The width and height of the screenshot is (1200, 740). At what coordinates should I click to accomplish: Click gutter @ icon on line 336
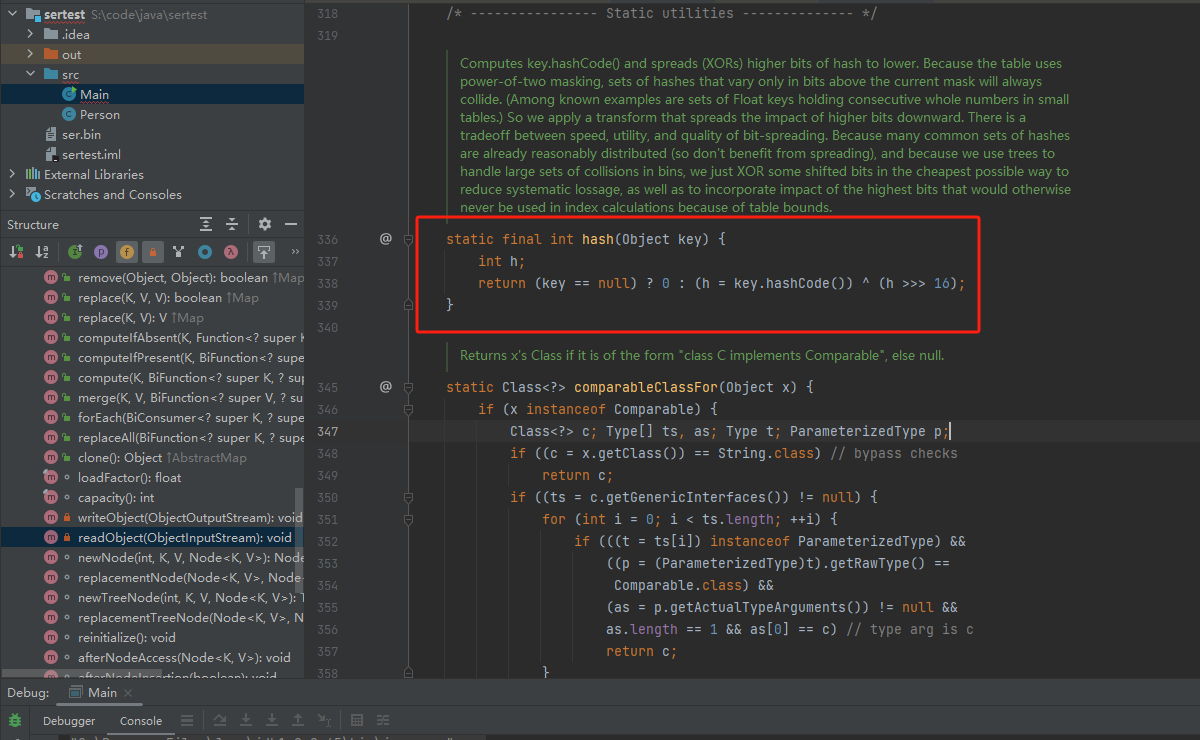pyautogui.click(x=385, y=239)
